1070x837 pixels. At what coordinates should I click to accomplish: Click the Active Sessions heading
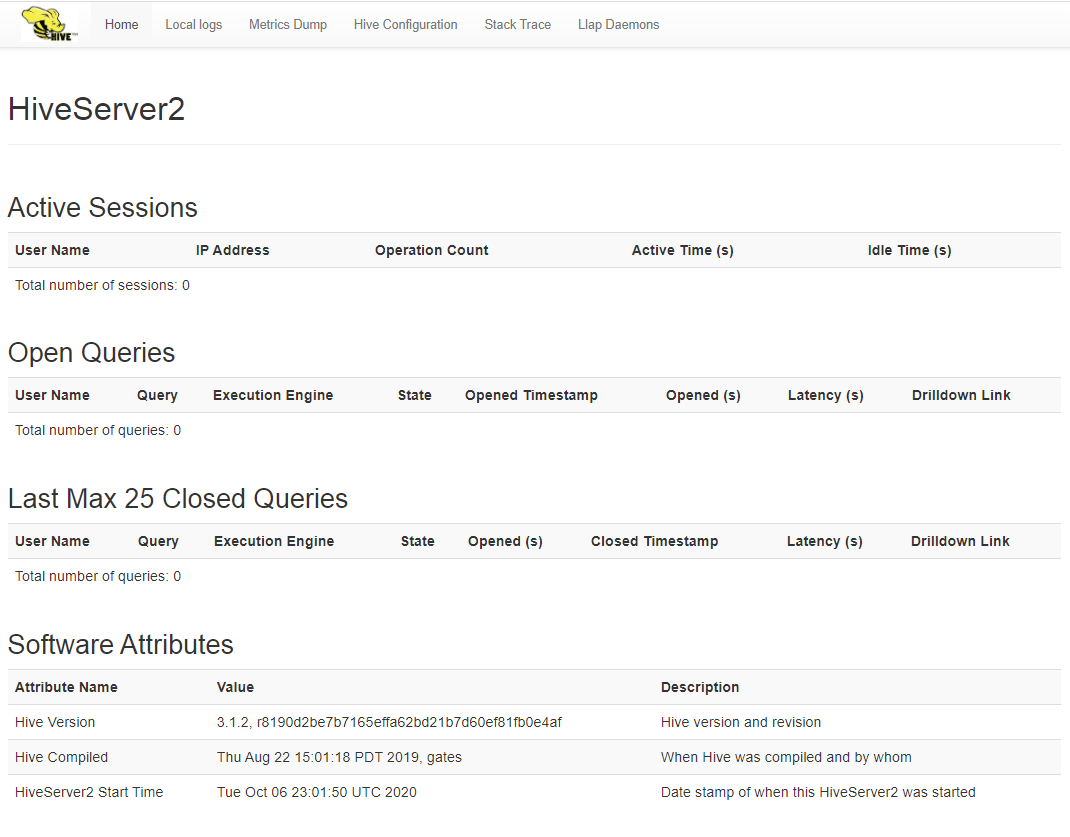[x=102, y=207]
